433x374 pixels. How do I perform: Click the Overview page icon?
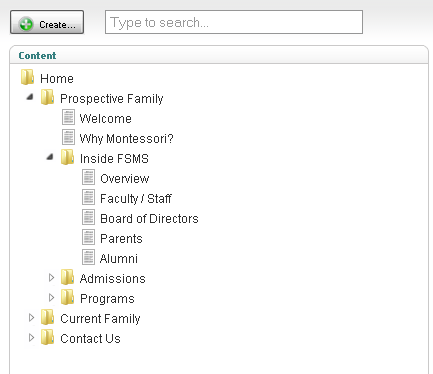pyautogui.click(x=88, y=177)
